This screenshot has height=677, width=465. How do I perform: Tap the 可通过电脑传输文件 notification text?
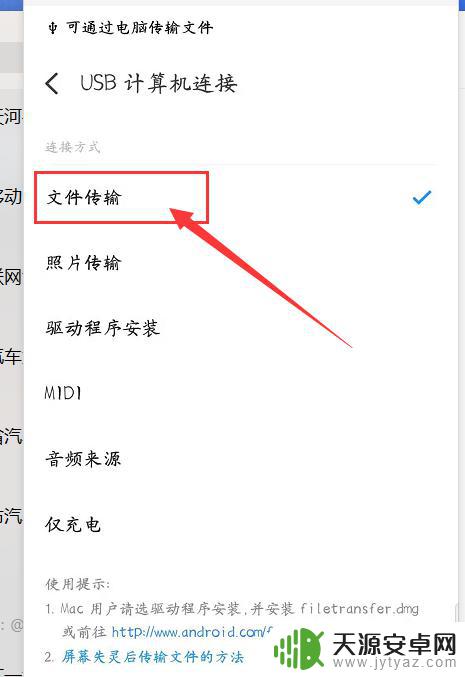pos(139,28)
